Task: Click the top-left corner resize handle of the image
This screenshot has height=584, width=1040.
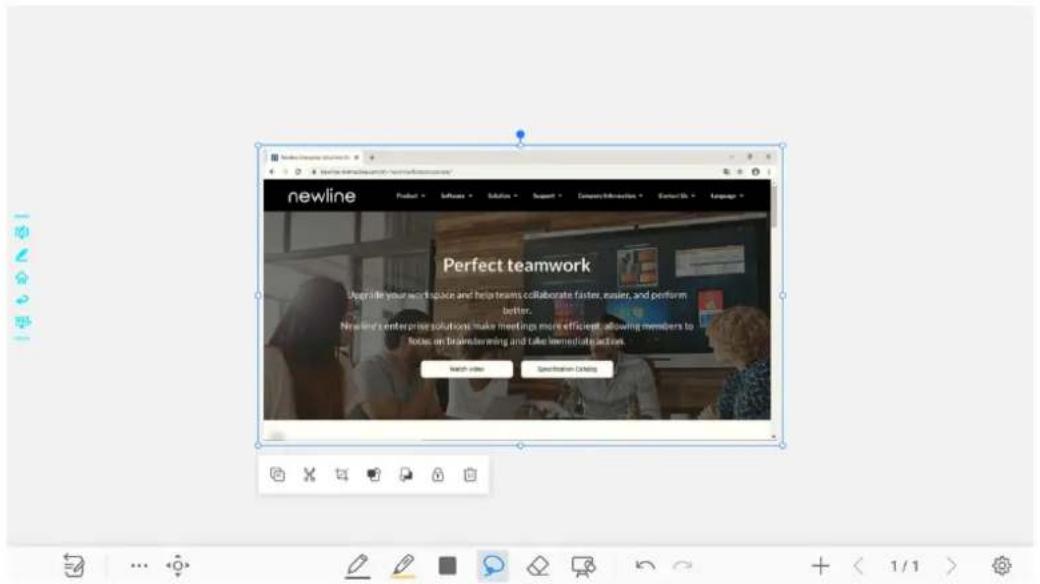Action: [258, 145]
